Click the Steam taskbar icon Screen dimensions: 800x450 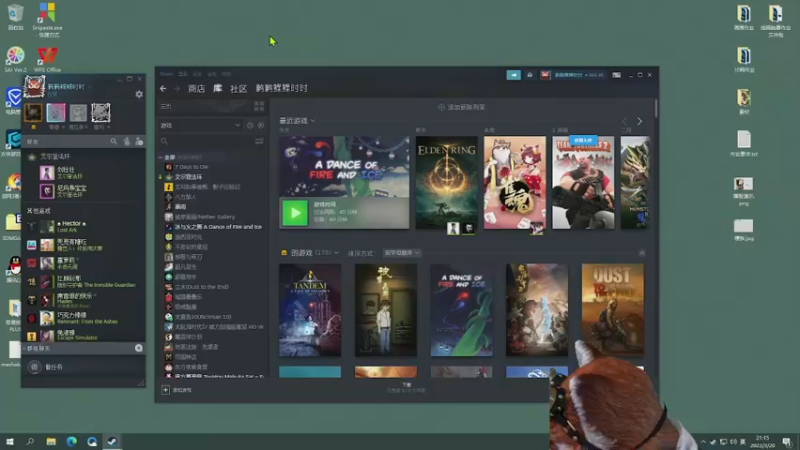[x=112, y=441]
